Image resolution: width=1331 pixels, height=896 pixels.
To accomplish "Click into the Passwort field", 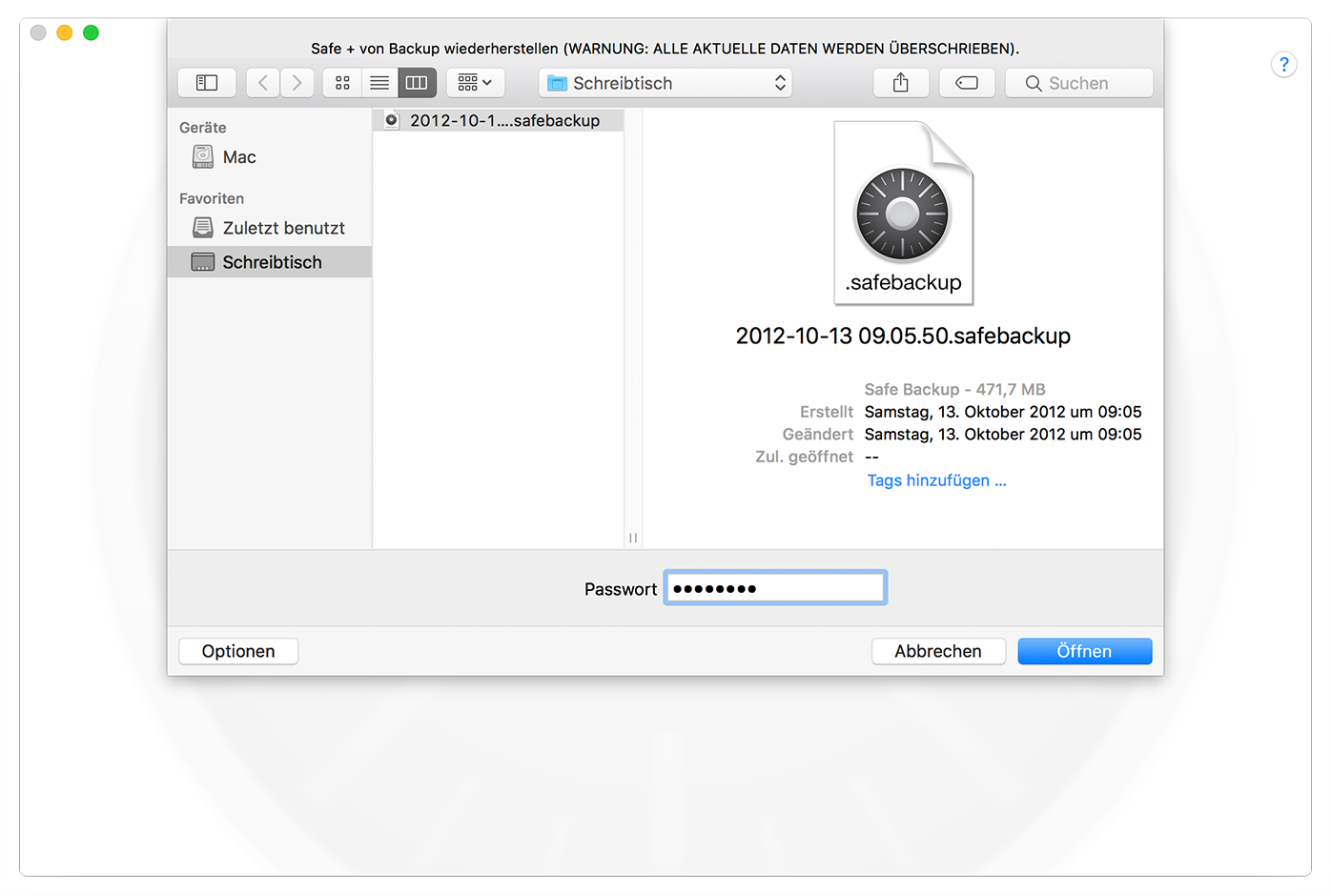I will 775,588.
